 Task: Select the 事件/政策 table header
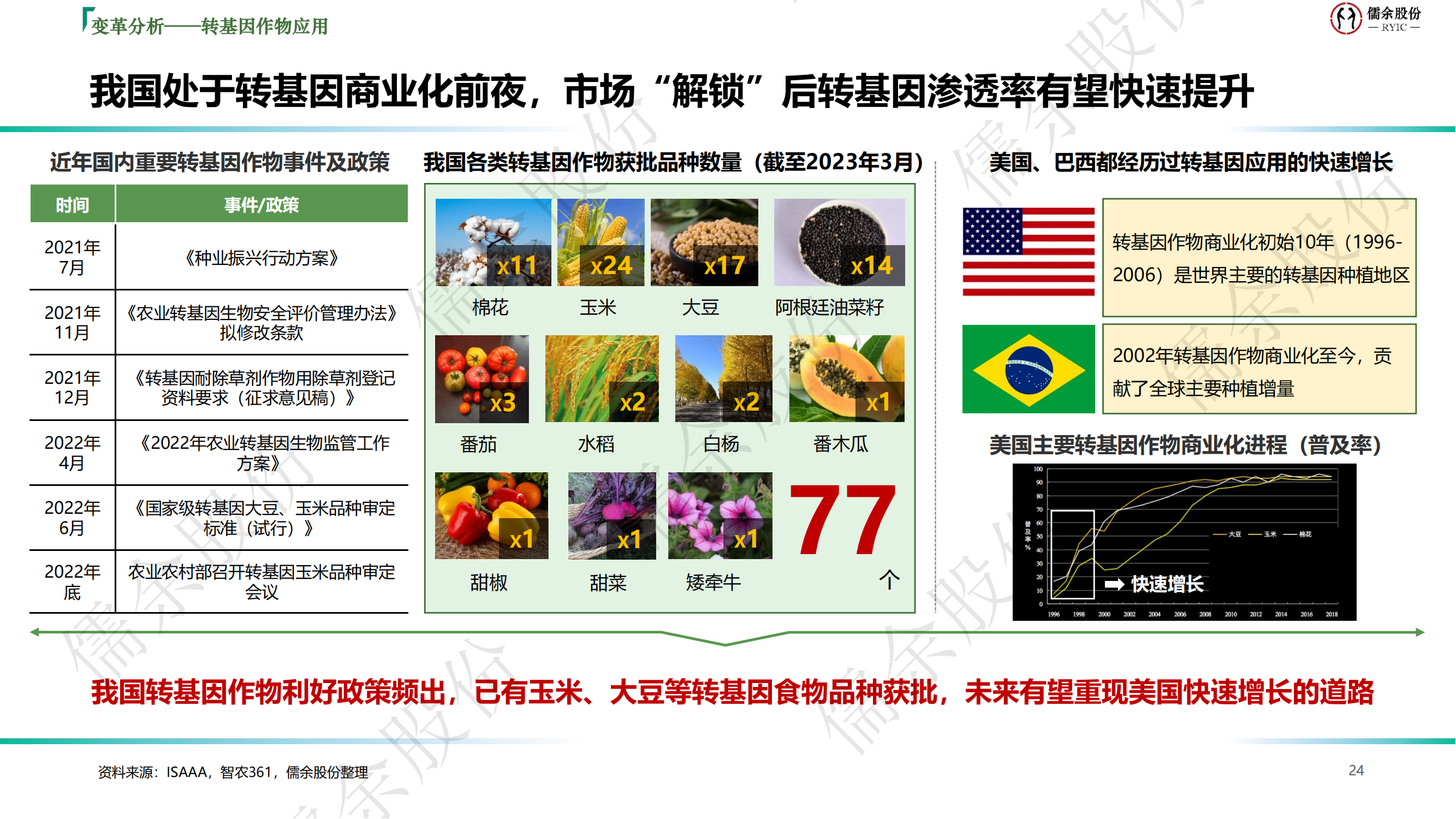click(x=261, y=204)
